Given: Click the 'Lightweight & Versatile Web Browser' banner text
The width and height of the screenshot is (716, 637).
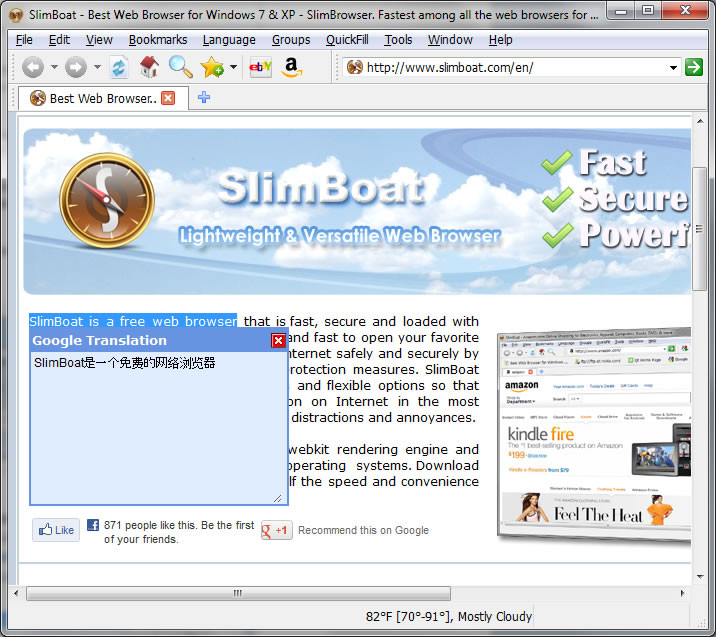Looking at the screenshot, I should [340, 236].
